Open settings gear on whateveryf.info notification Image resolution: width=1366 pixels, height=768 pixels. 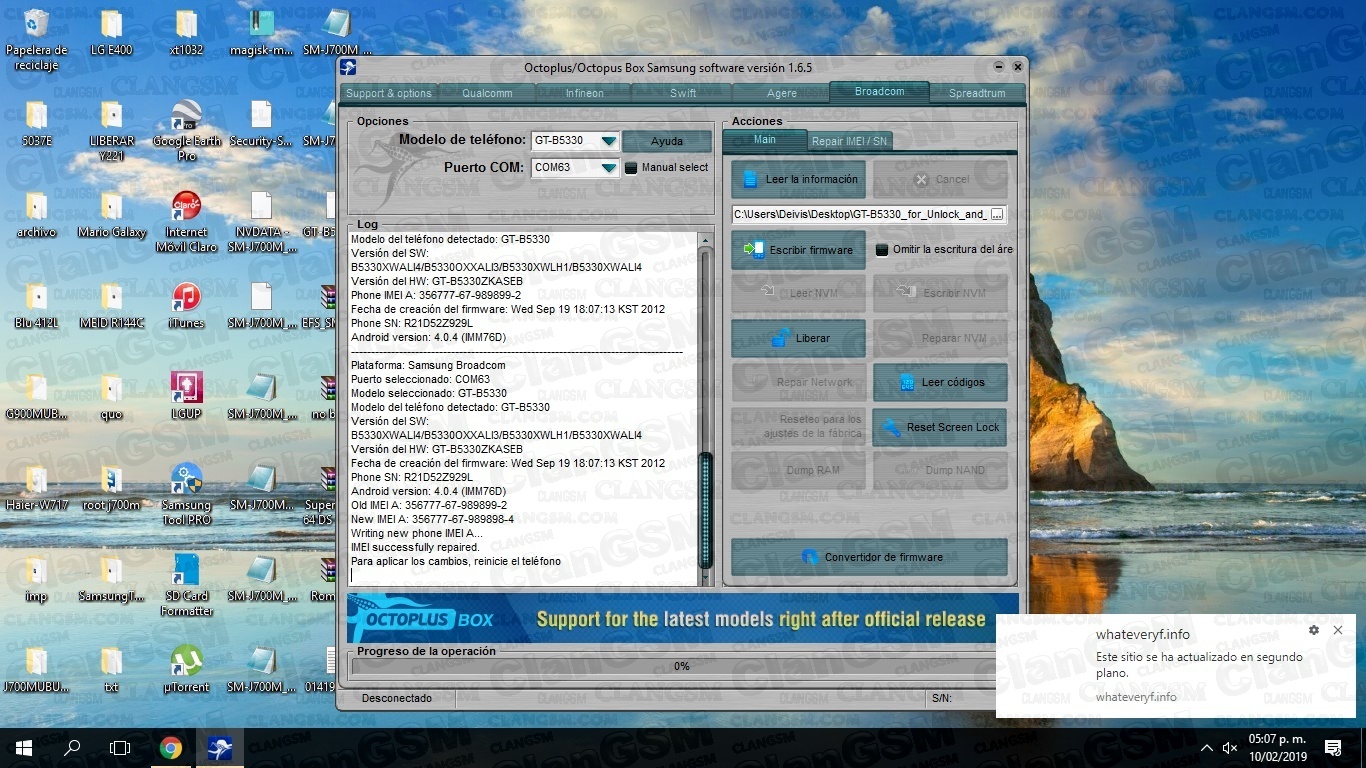(x=1314, y=630)
